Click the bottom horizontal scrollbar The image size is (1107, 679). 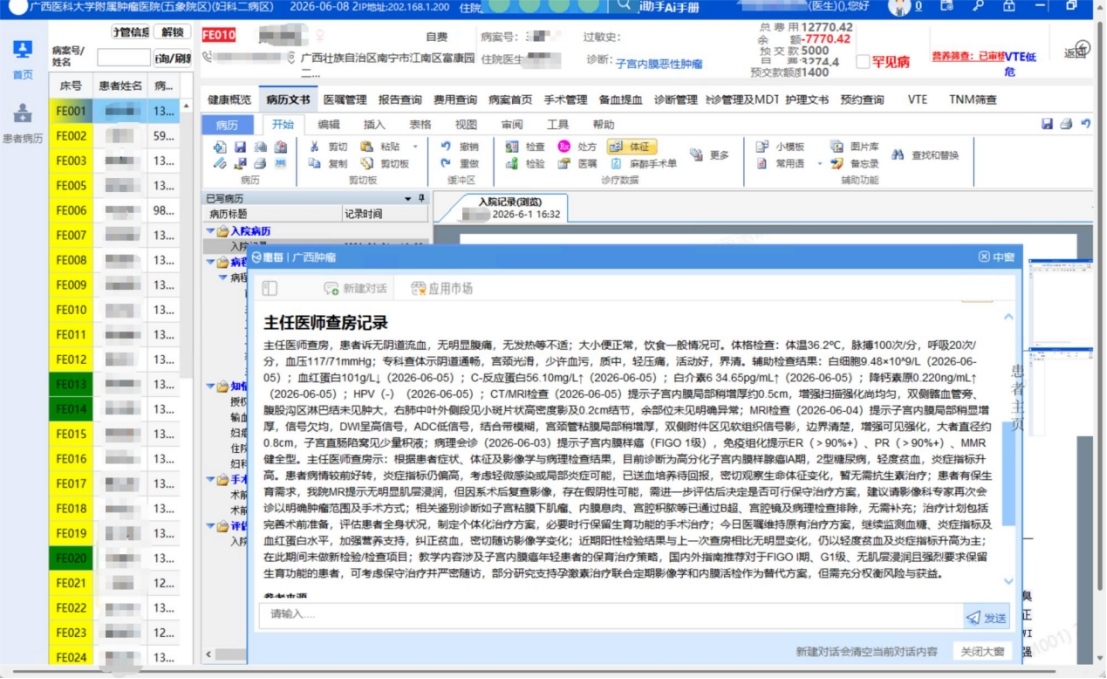pos(534,671)
